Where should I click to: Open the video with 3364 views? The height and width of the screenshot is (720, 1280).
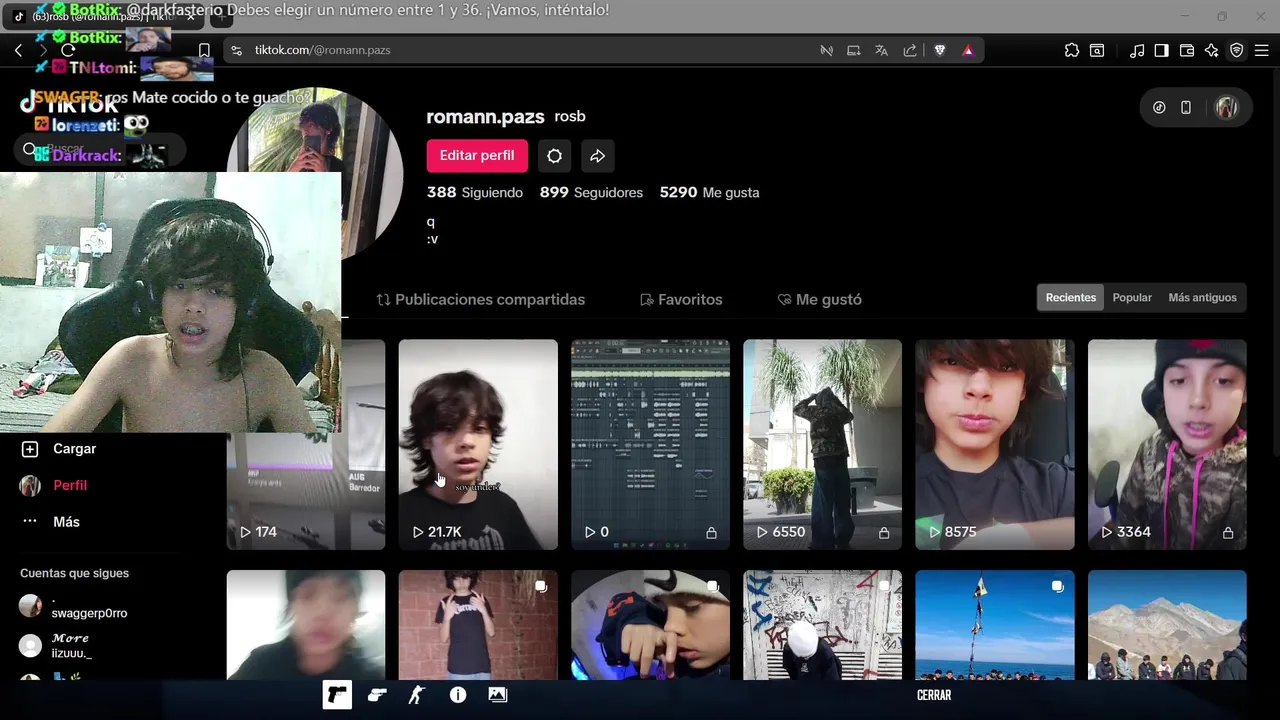pyautogui.click(x=1167, y=444)
